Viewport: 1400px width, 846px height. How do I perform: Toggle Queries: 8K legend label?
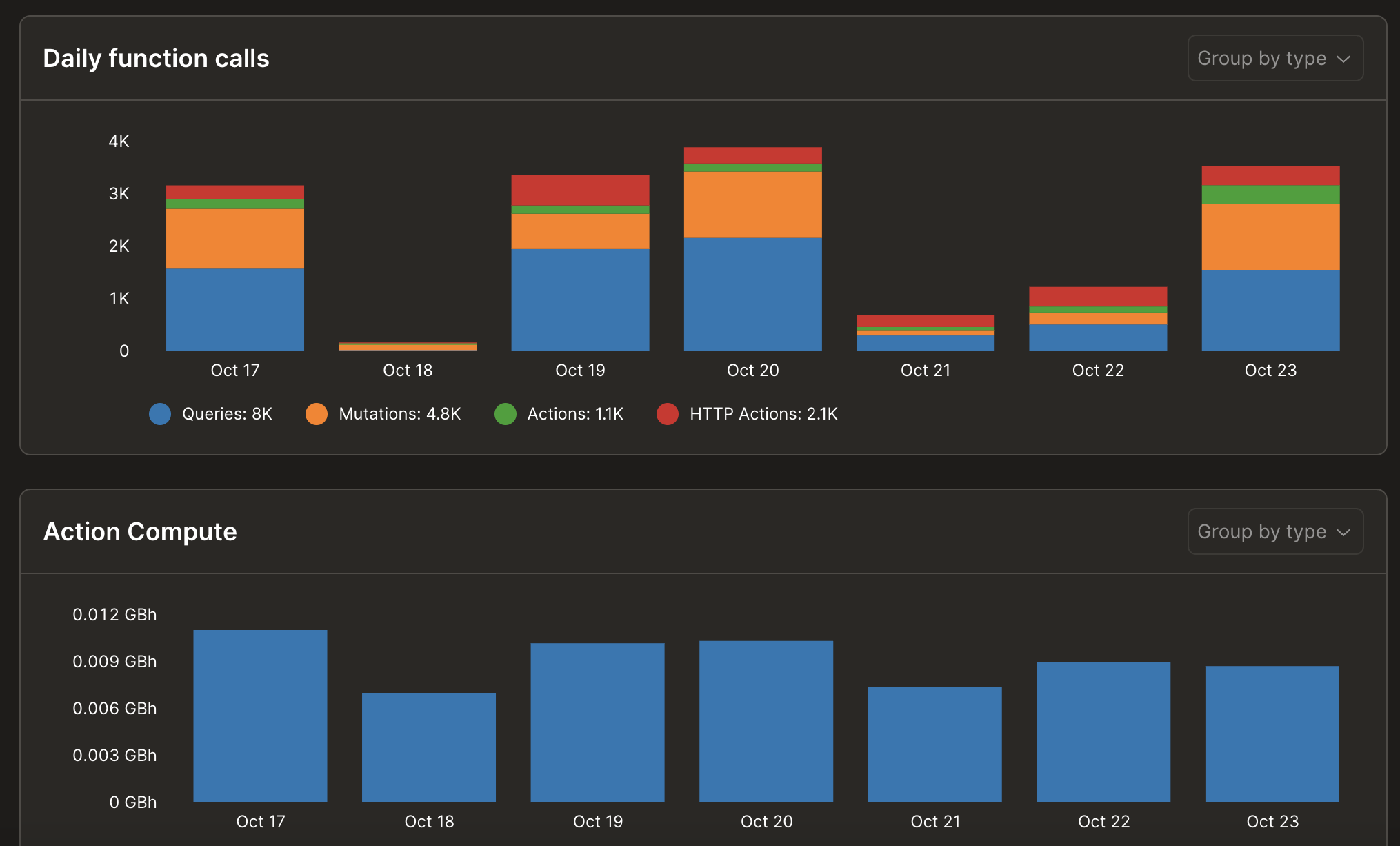tap(227, 414)
